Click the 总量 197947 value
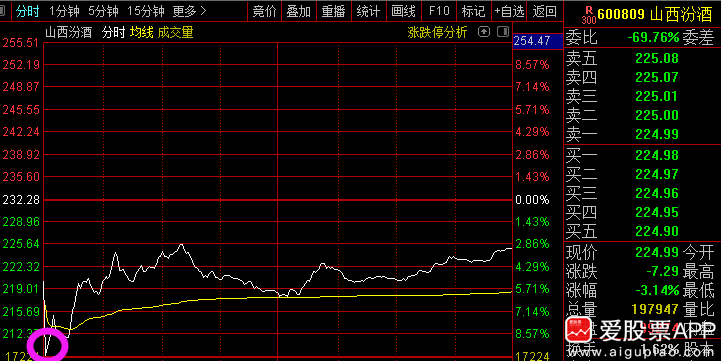The width and height of the screenshot is (721, 361). [655, 309]
